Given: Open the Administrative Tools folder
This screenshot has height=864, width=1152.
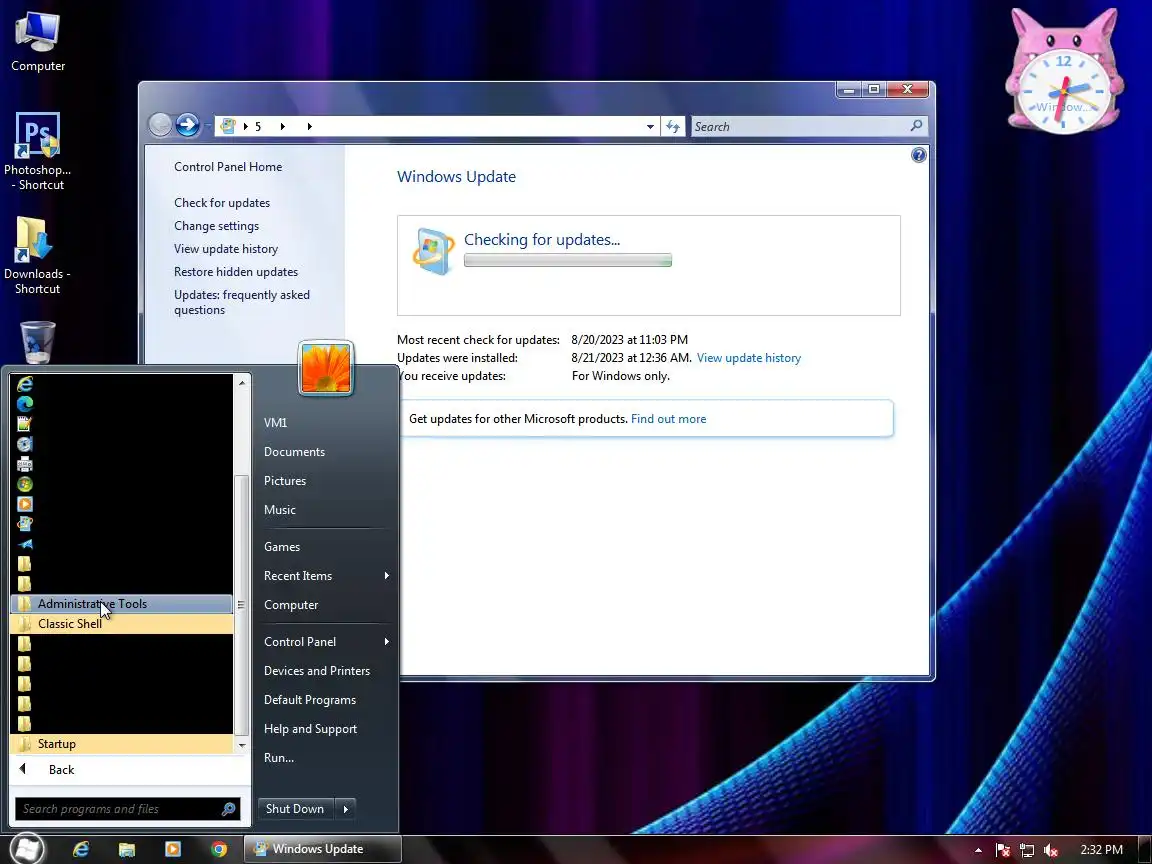Looking at the screenshot, I should tap(122, 604).
